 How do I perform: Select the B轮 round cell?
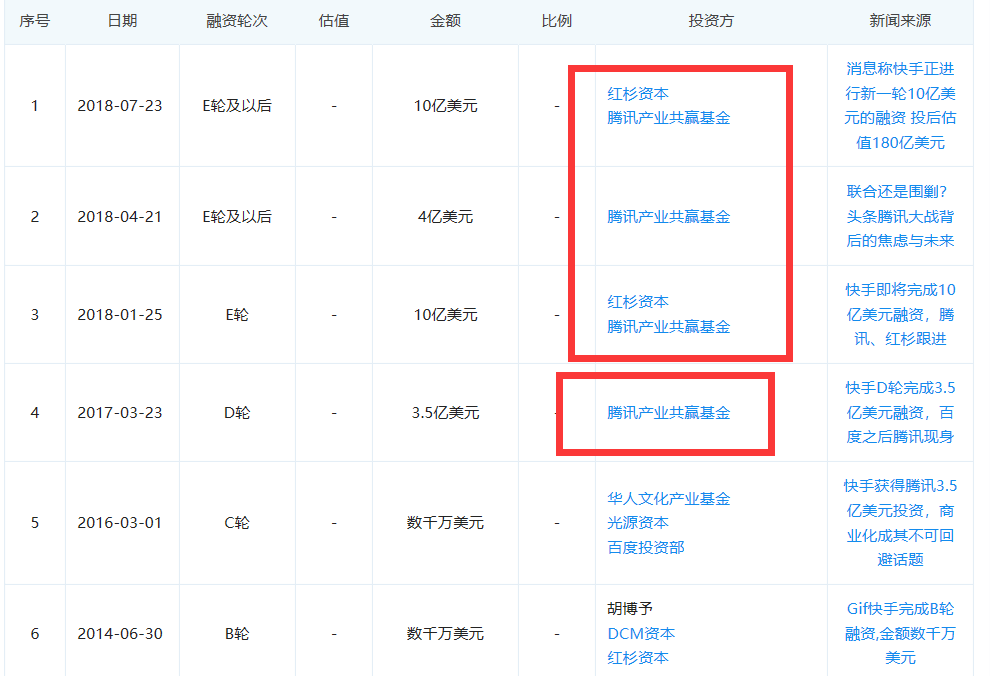[237, 633]
